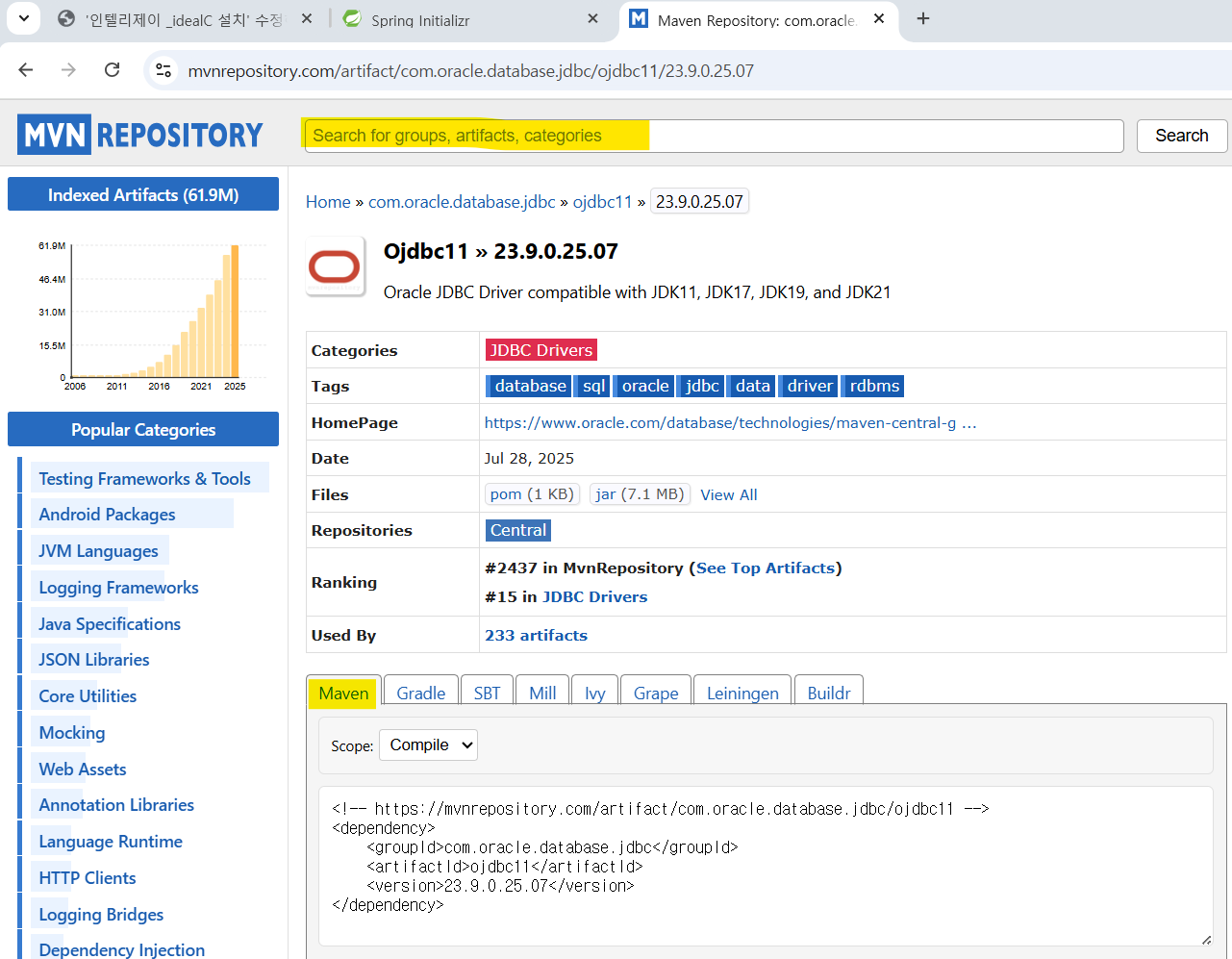Image resolution: width=1232 pixels, height=959 pixels.
Task: Click the 23.9.0.25.07 breadcrumb version
Action: point(699,202)
